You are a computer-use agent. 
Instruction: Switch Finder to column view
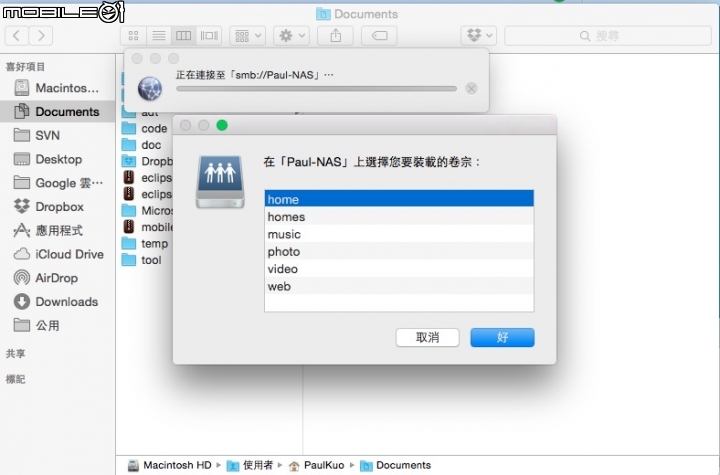click(x=184, y=35)
